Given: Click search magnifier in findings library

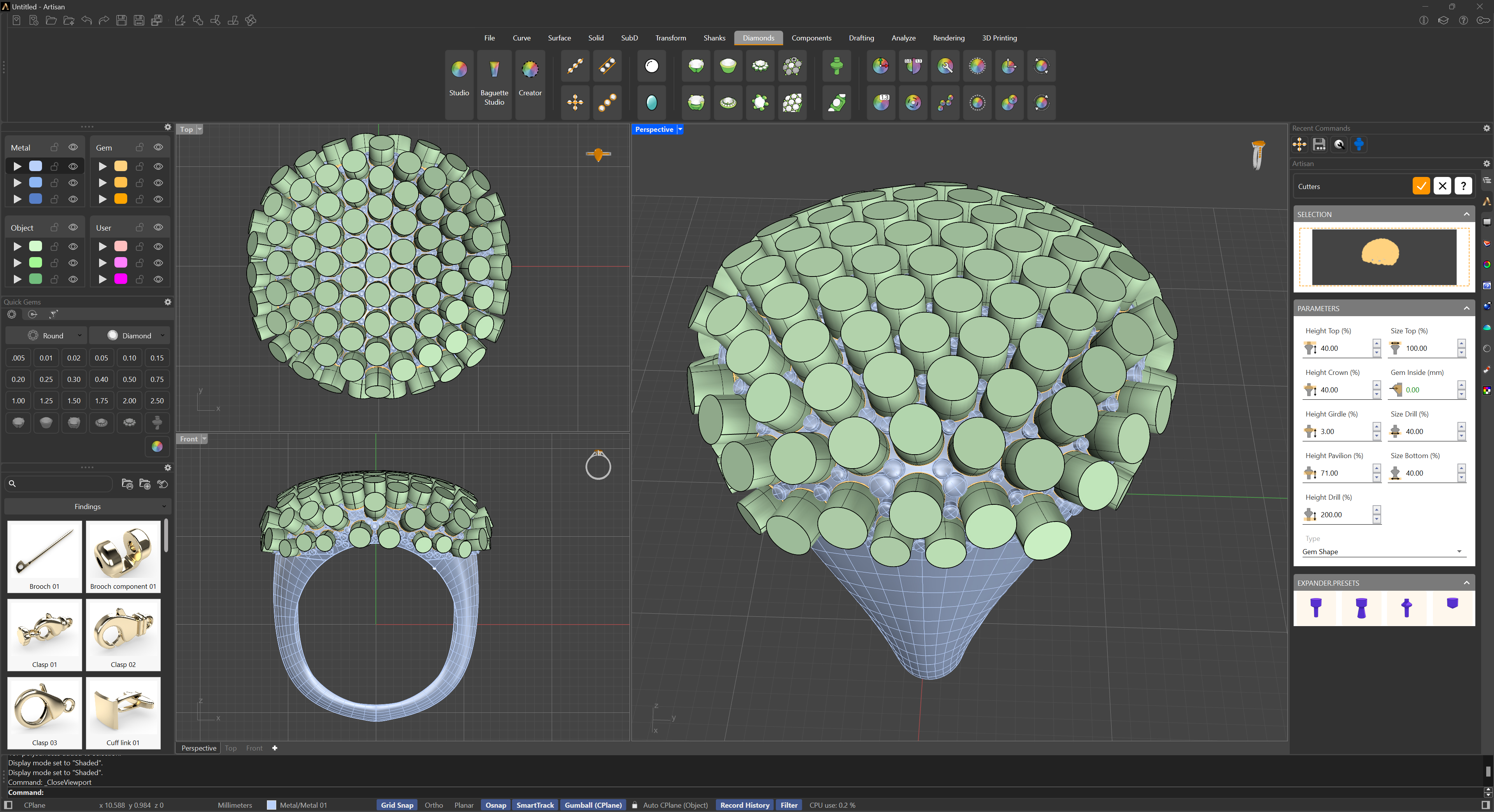Looking at the screenshot, I should 12,483.
